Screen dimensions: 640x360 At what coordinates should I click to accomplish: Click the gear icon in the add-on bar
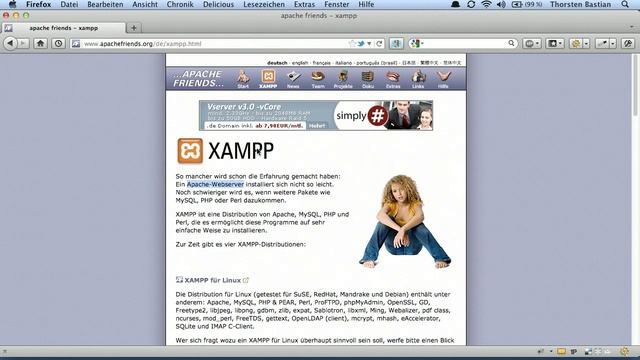(624, 351)
